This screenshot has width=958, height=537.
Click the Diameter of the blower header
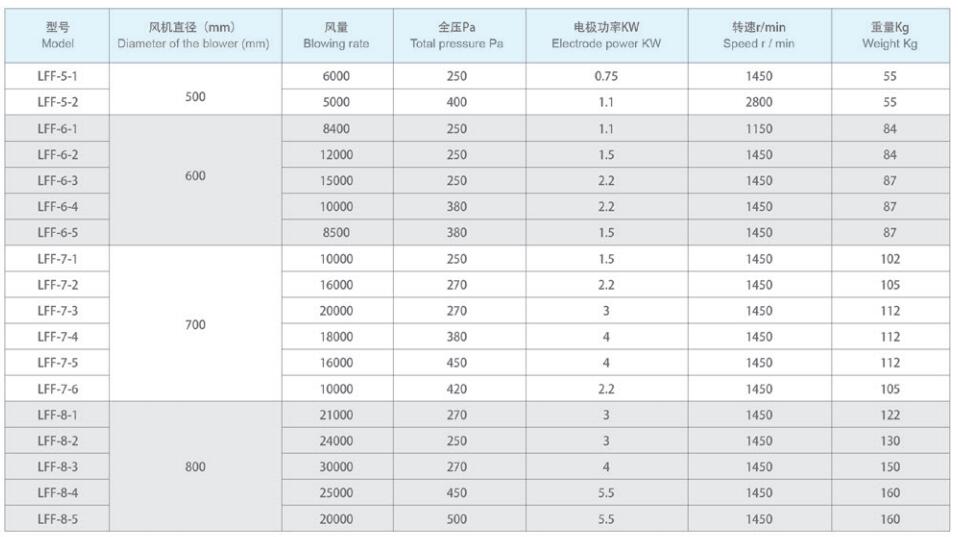click(x=194, y=37)
